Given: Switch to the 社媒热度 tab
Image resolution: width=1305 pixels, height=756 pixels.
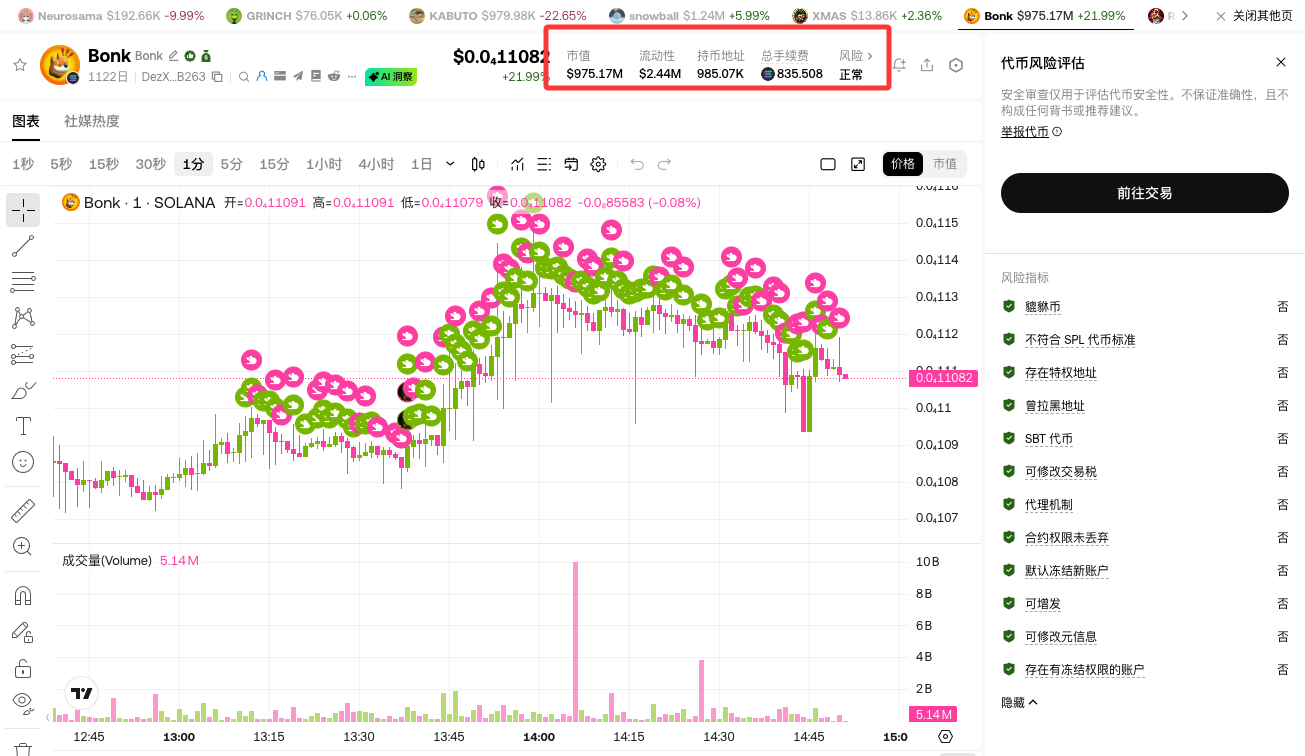Looking at the screenshot, I should pos(91,120).
